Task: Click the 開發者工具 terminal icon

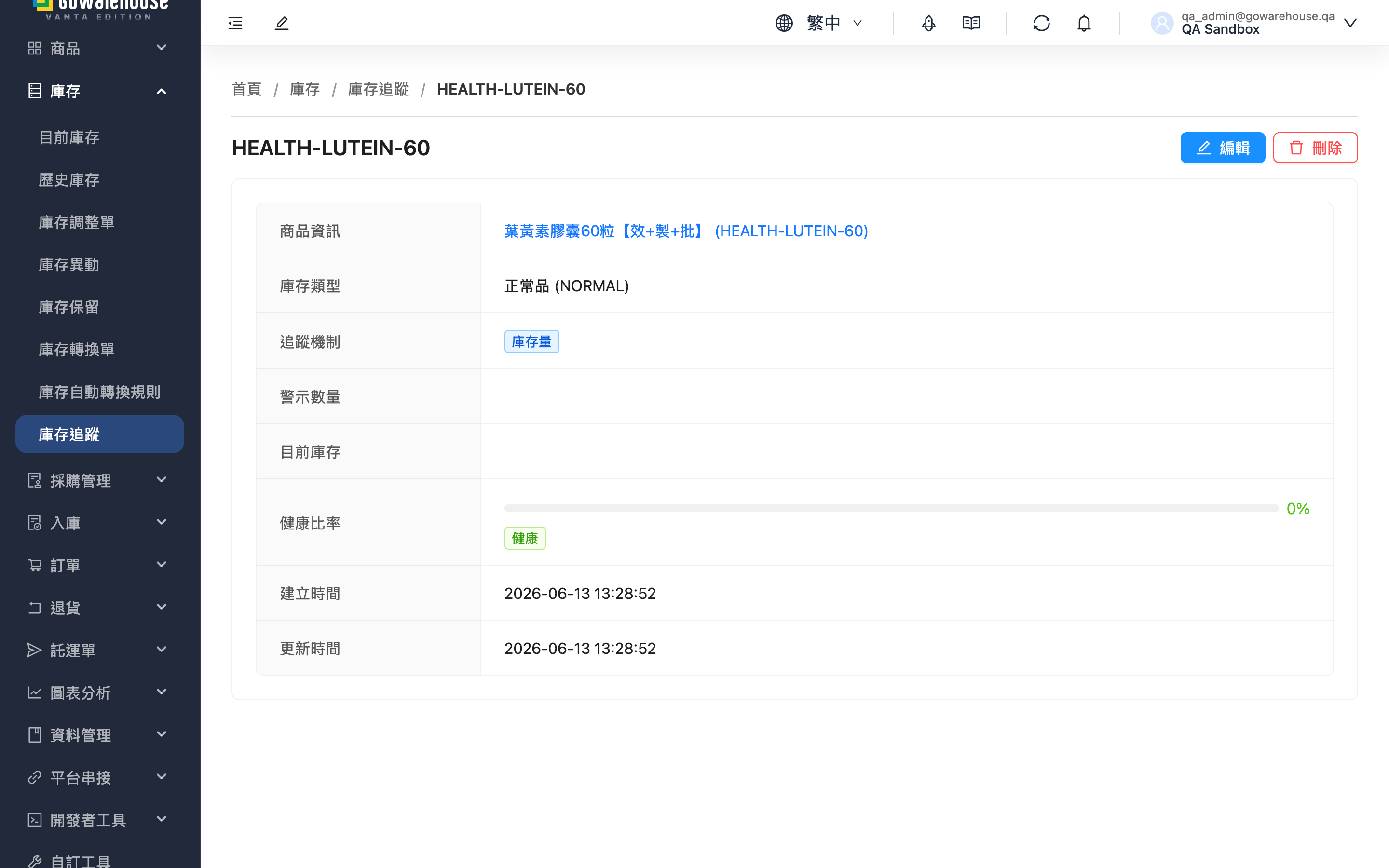Action: [34, 820]
